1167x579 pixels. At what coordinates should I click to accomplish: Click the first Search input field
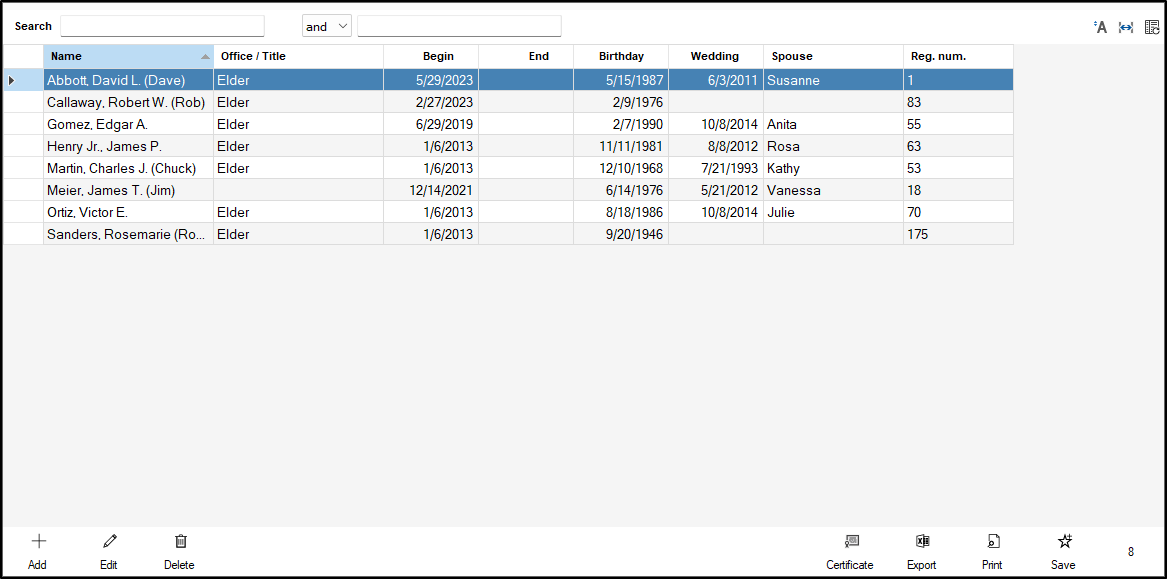pyautogui.click(x=162, y=26)
